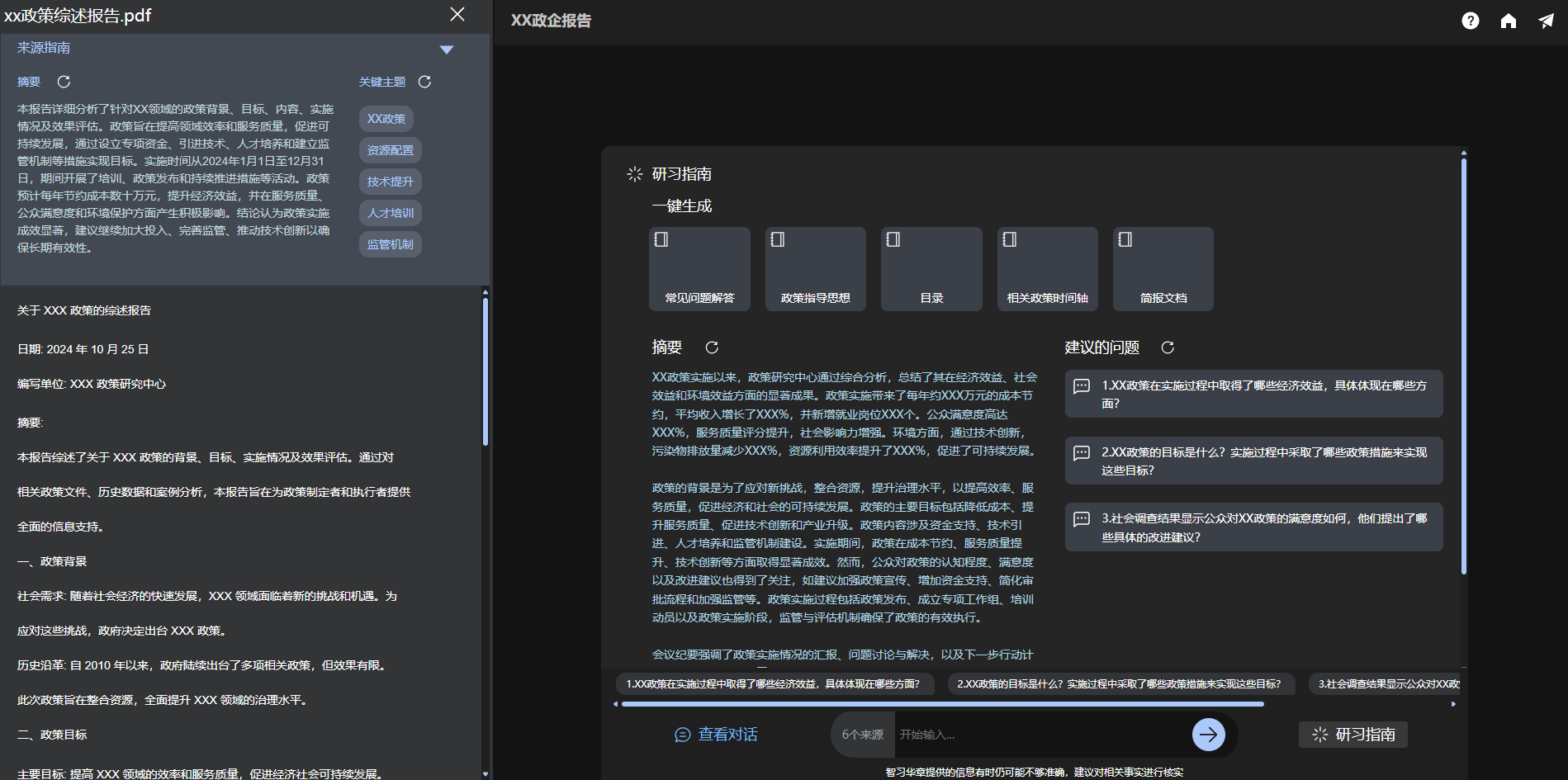1568x780 pixels.
Task: Open suggested question 2 about 政策目标
Action: click(1254, 461)
